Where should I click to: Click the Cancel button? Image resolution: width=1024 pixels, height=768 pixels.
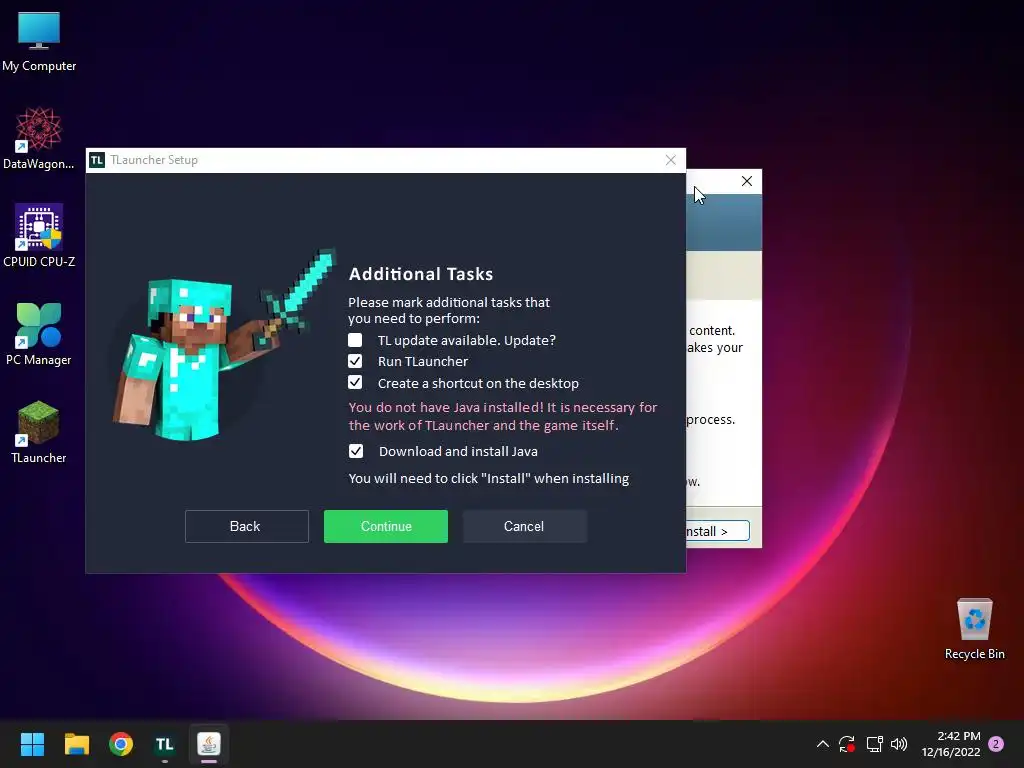pos(524,526)
